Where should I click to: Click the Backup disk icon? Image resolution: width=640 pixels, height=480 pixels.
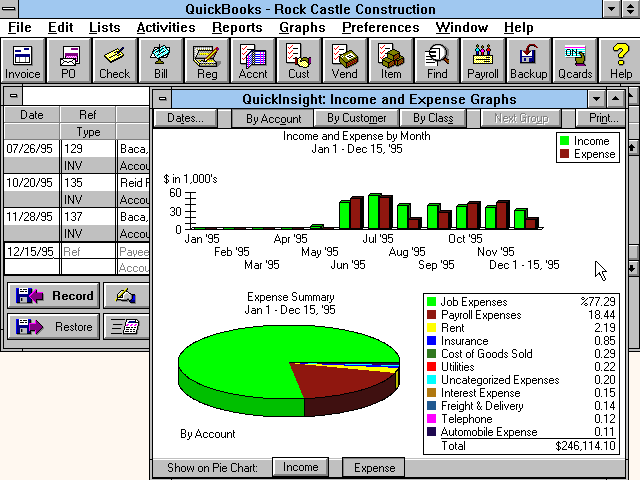click(x=529, y=61)
